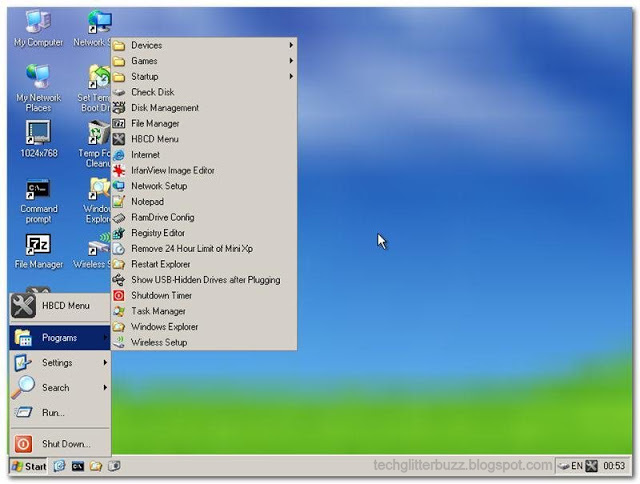
Task: Open the Games folder entry
Action: click(x=204, y=61)
